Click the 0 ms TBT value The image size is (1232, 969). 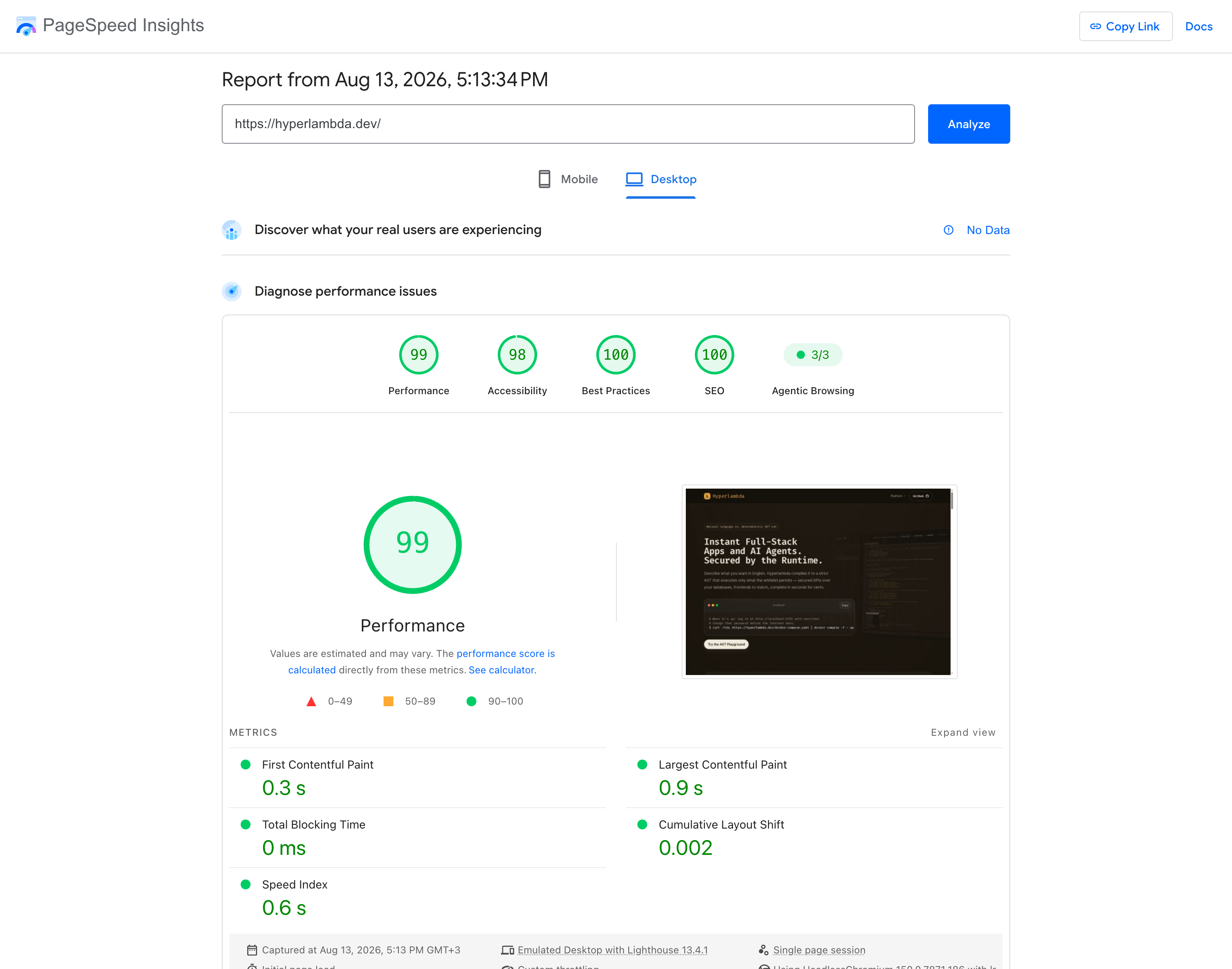[x=284, y=848]
